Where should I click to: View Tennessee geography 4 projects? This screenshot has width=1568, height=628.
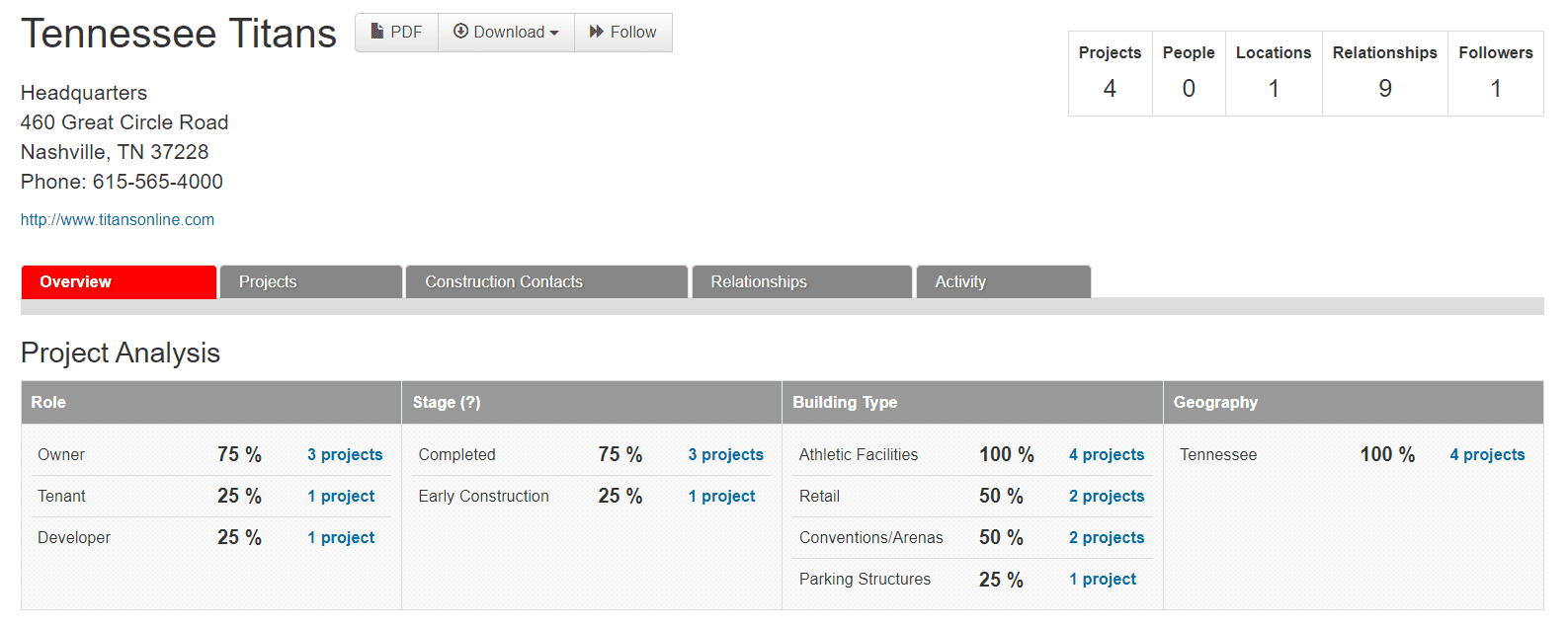click(1487, 454)
